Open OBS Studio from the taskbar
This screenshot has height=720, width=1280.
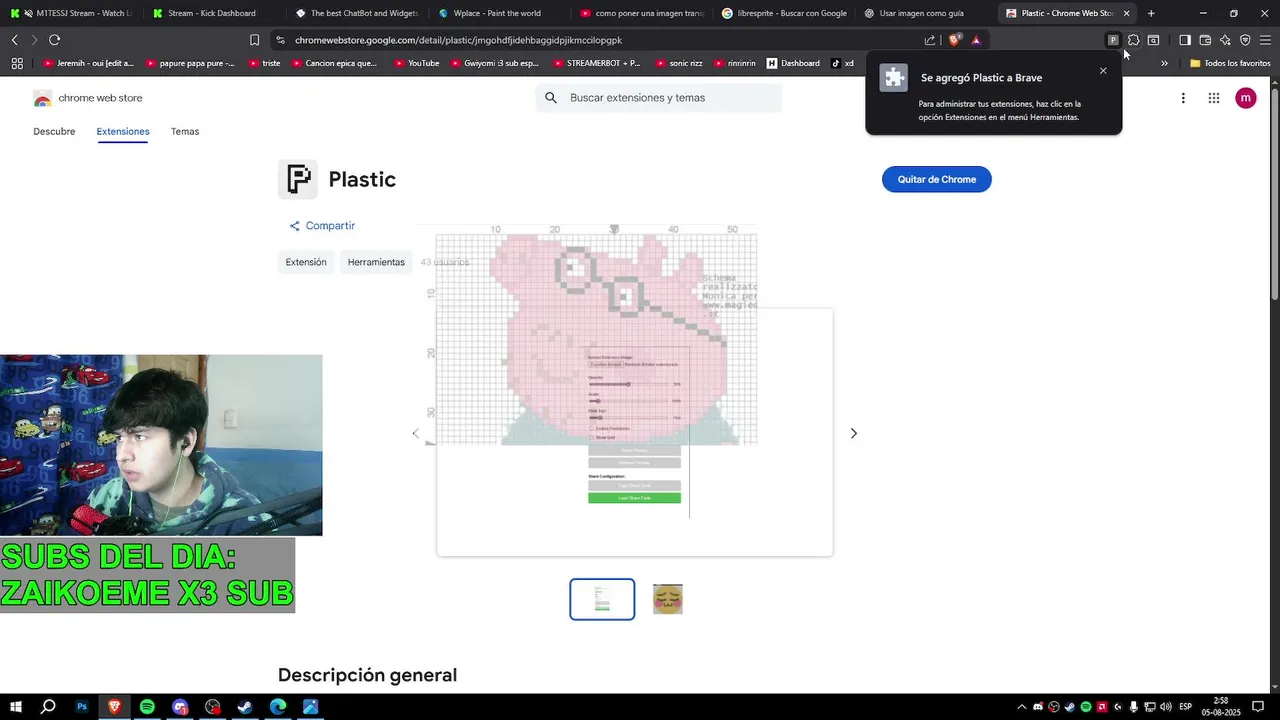point(213,707)
